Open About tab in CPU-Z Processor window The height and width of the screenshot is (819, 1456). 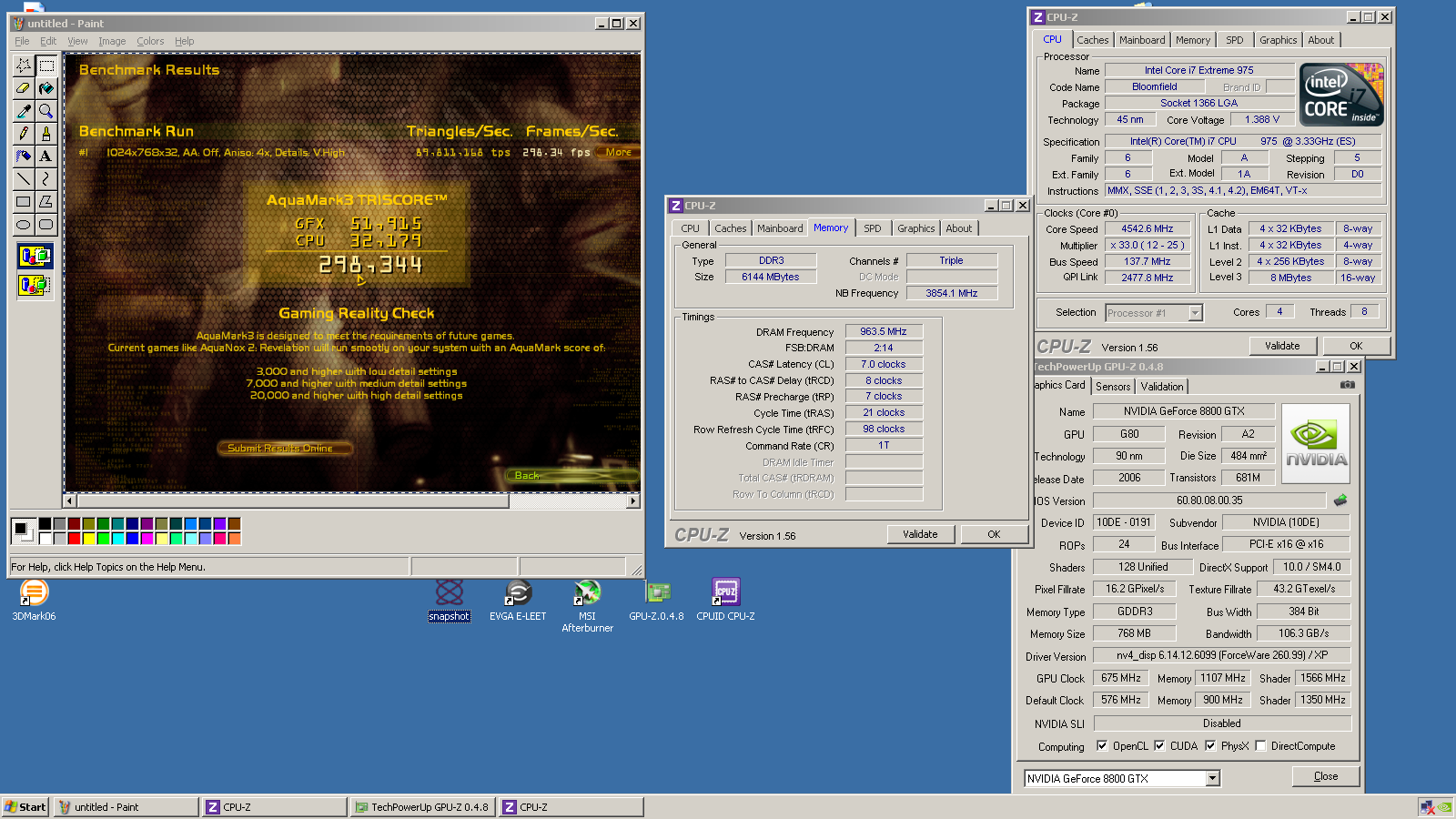point(1321,40)
